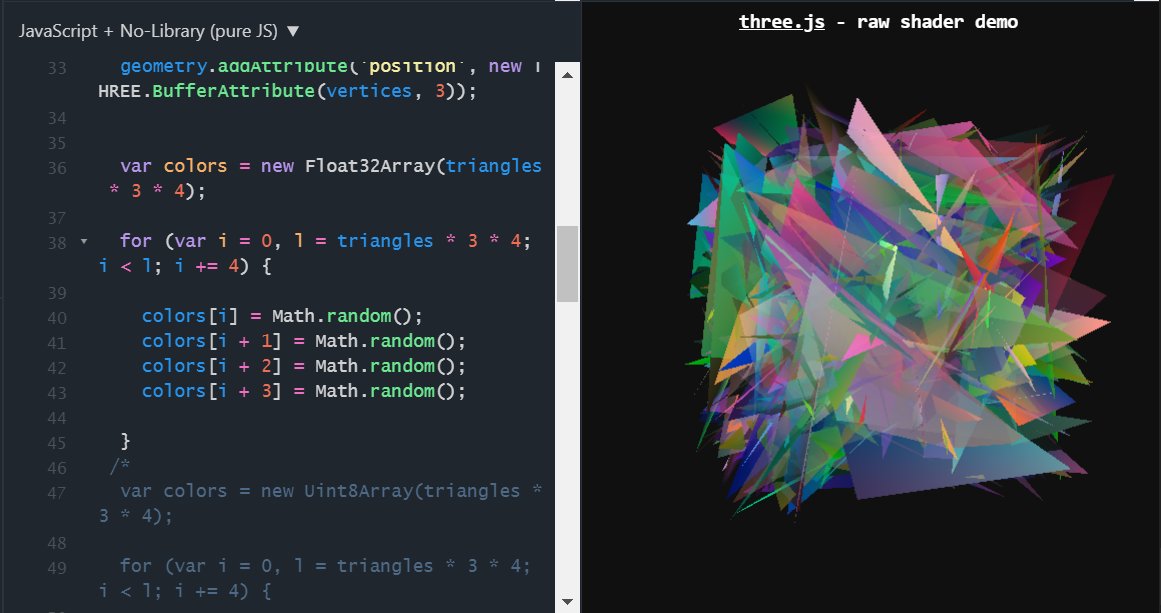This screenshot has height=613, width=1161.
Task: Click the ▼ arrow beside pure JS label
Action: coord(292,31)
